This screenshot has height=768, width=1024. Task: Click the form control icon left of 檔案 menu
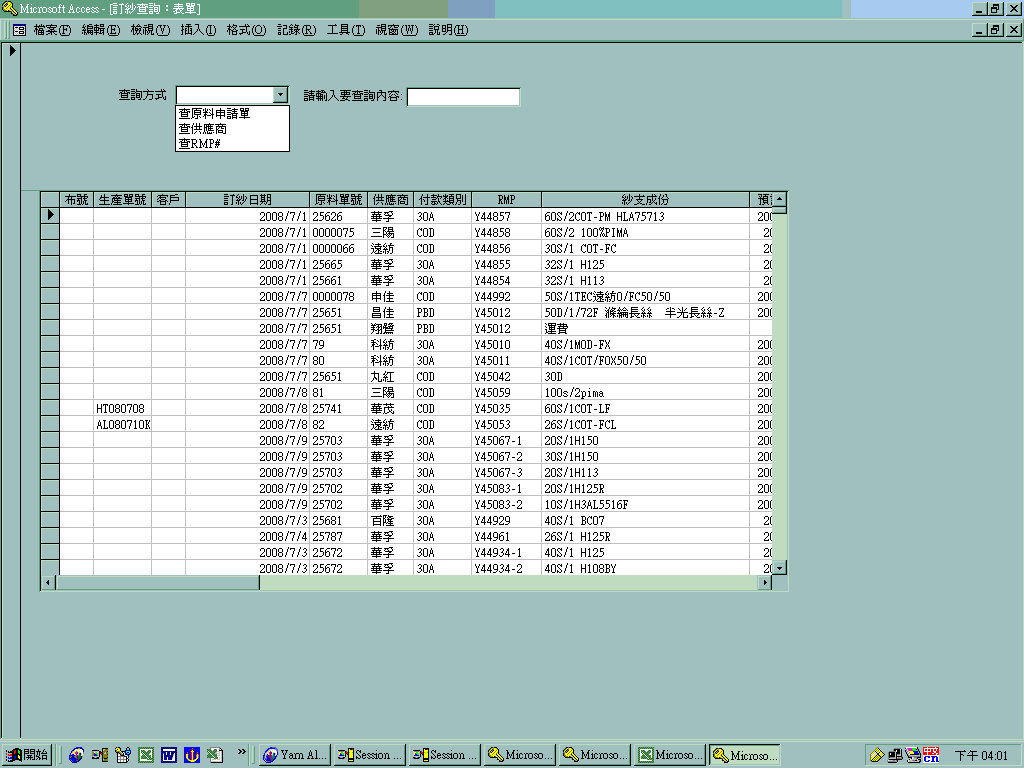(x=19, y=30)
